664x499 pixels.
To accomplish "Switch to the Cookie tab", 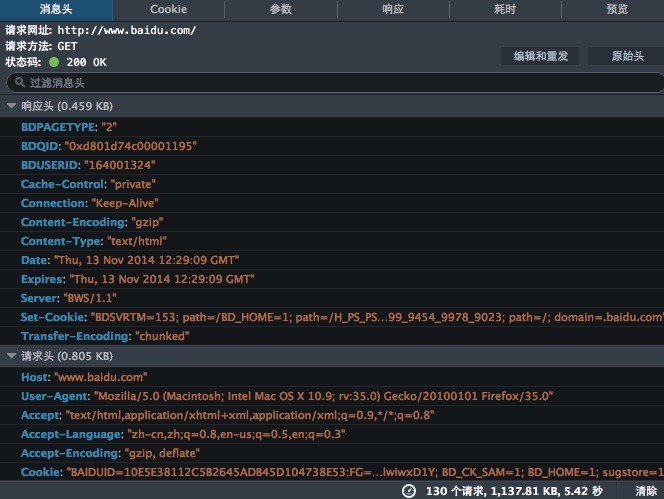I will tap(168, 9).
